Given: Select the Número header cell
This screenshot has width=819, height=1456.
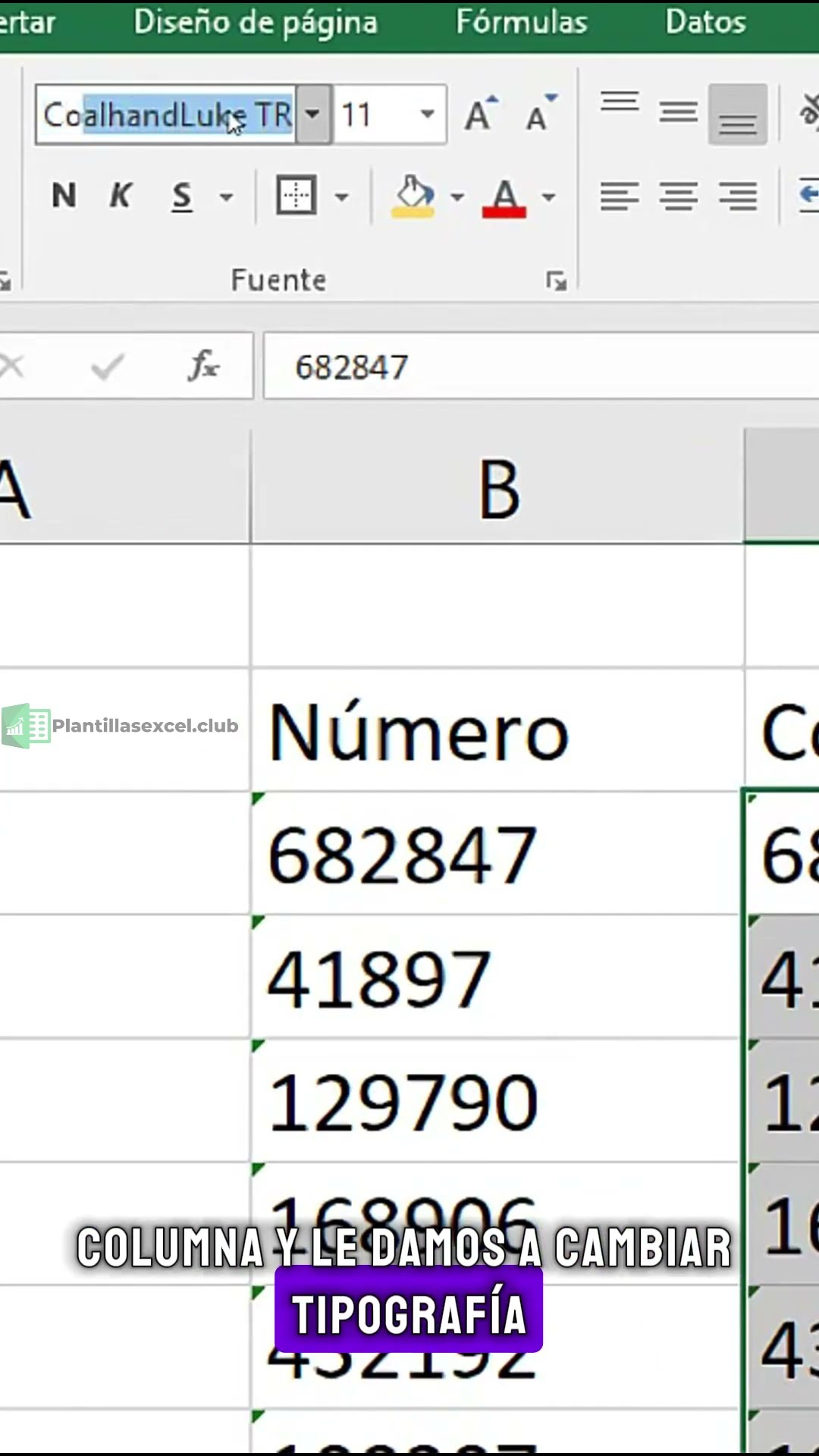Looking at the screenshot, I should (497, 731).
